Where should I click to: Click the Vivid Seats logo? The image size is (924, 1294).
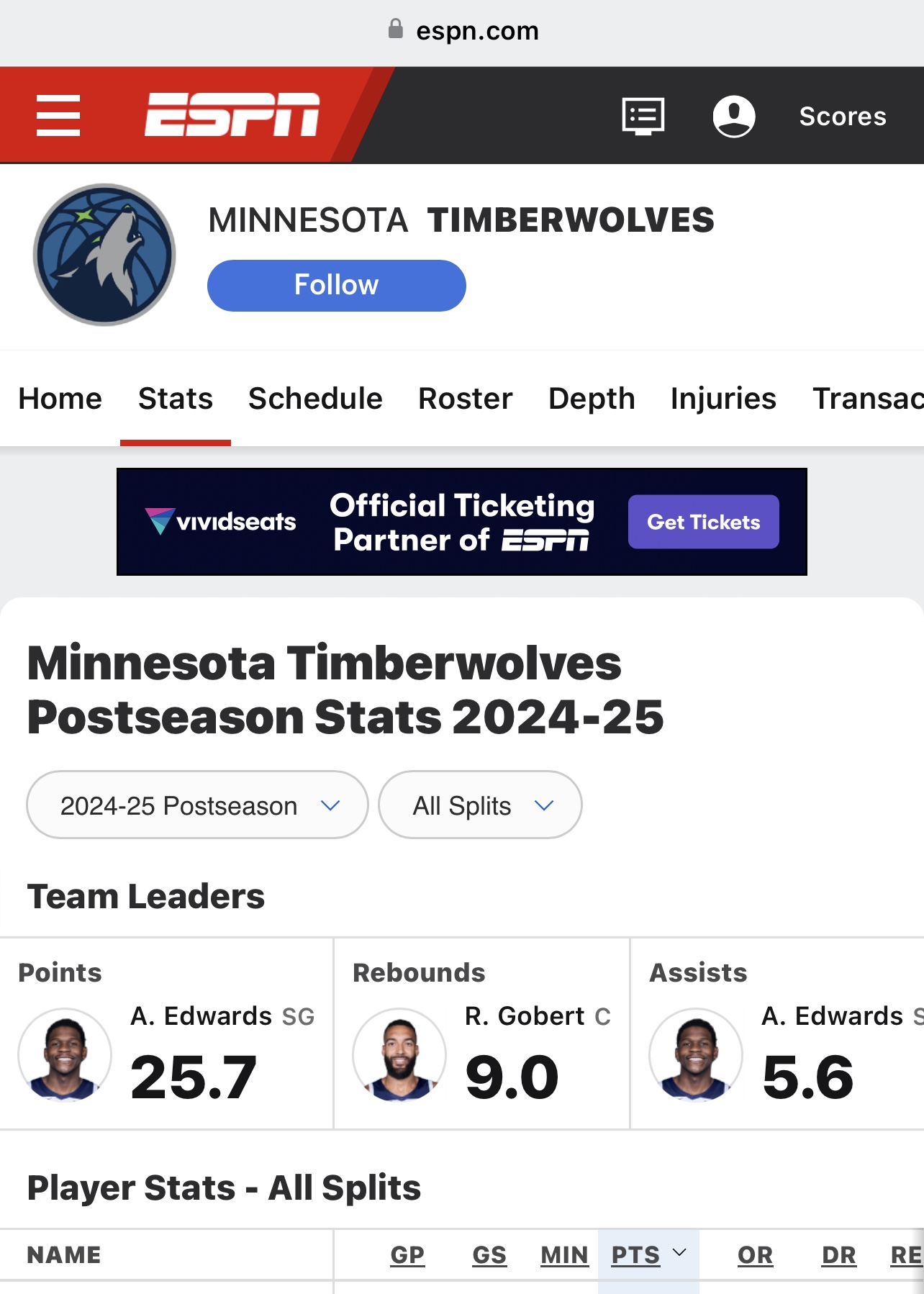coord(221,522)
